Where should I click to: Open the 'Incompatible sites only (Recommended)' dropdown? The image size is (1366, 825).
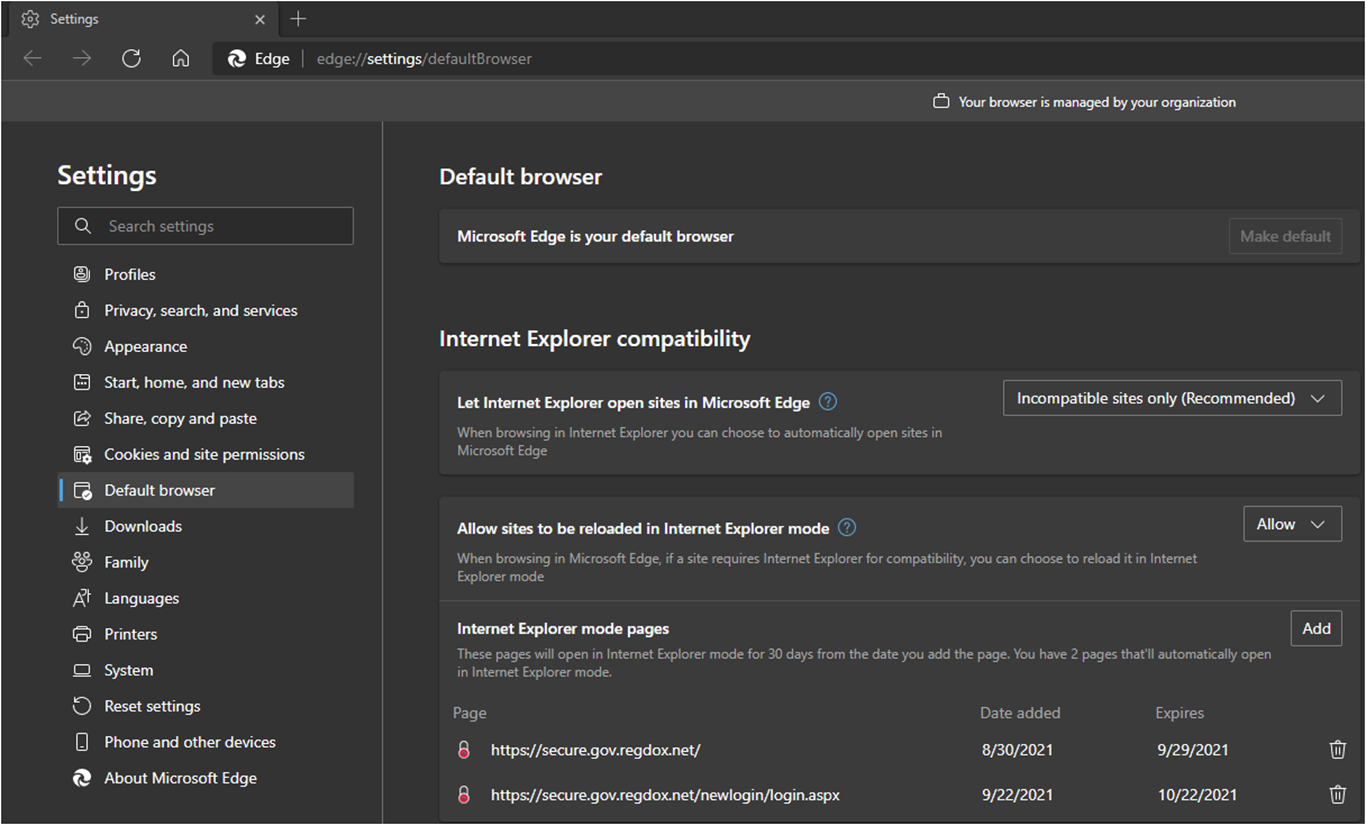click(x=1172, y=398)
